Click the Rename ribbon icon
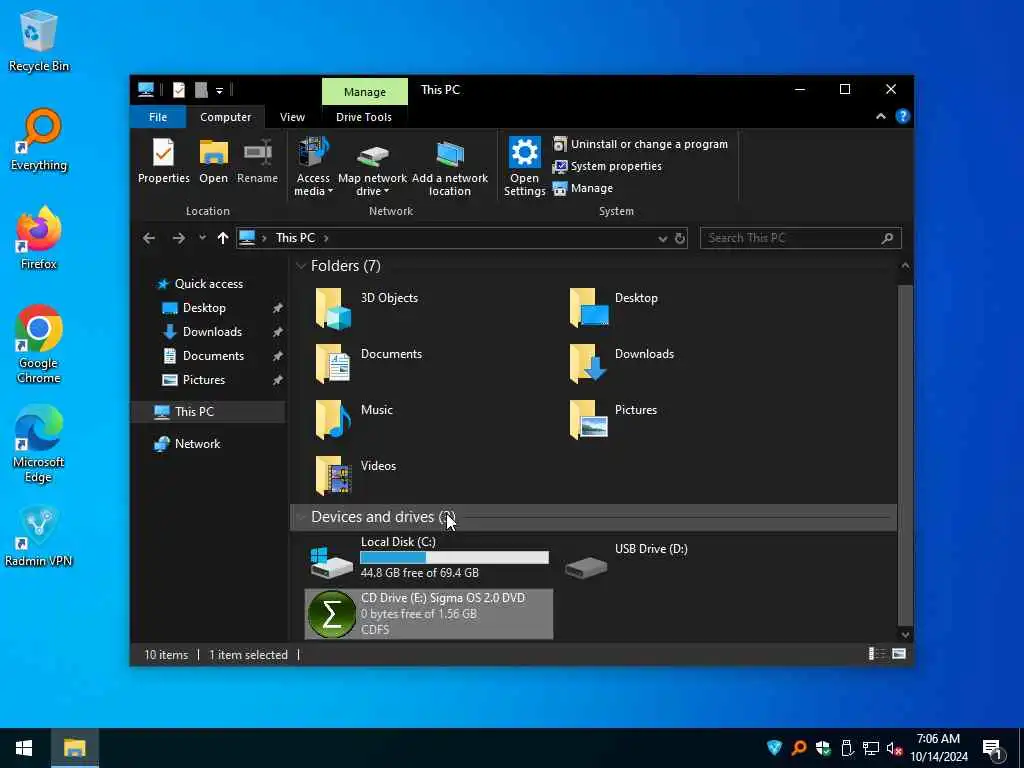This screenshot has height=768, width=1024. click(257, 161)
